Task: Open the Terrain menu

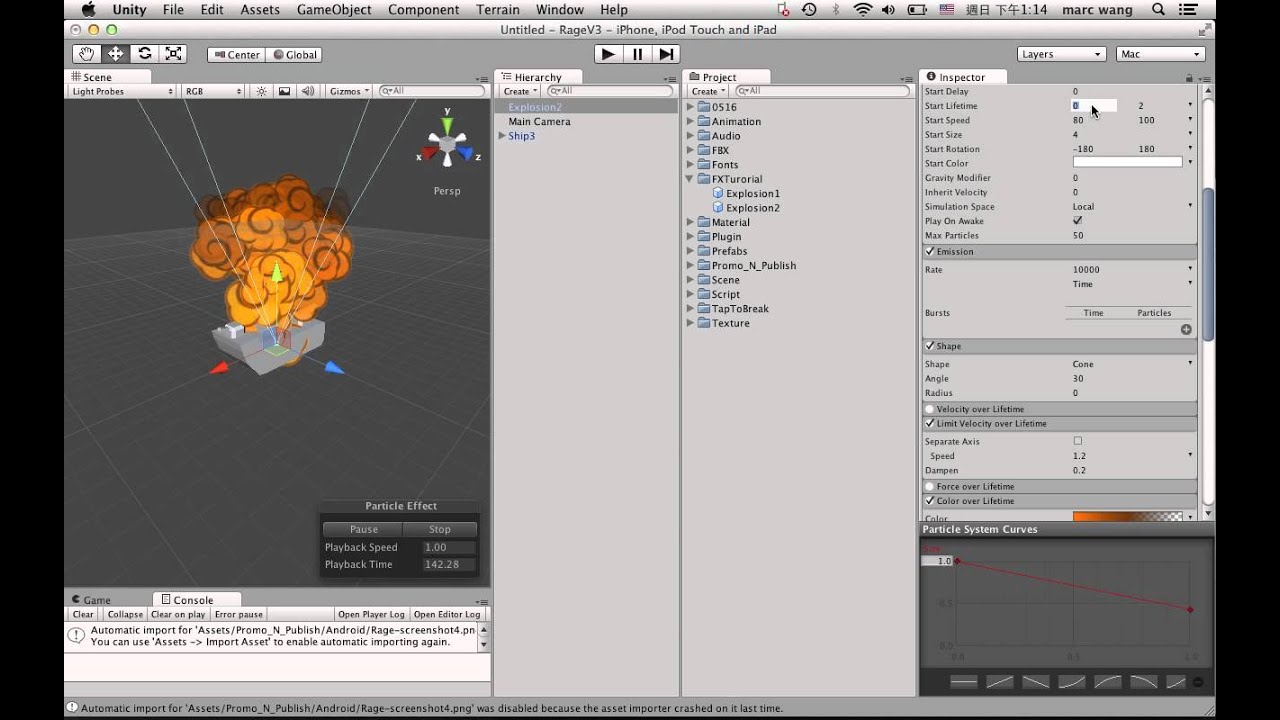Action: click(x=498, y=10)
